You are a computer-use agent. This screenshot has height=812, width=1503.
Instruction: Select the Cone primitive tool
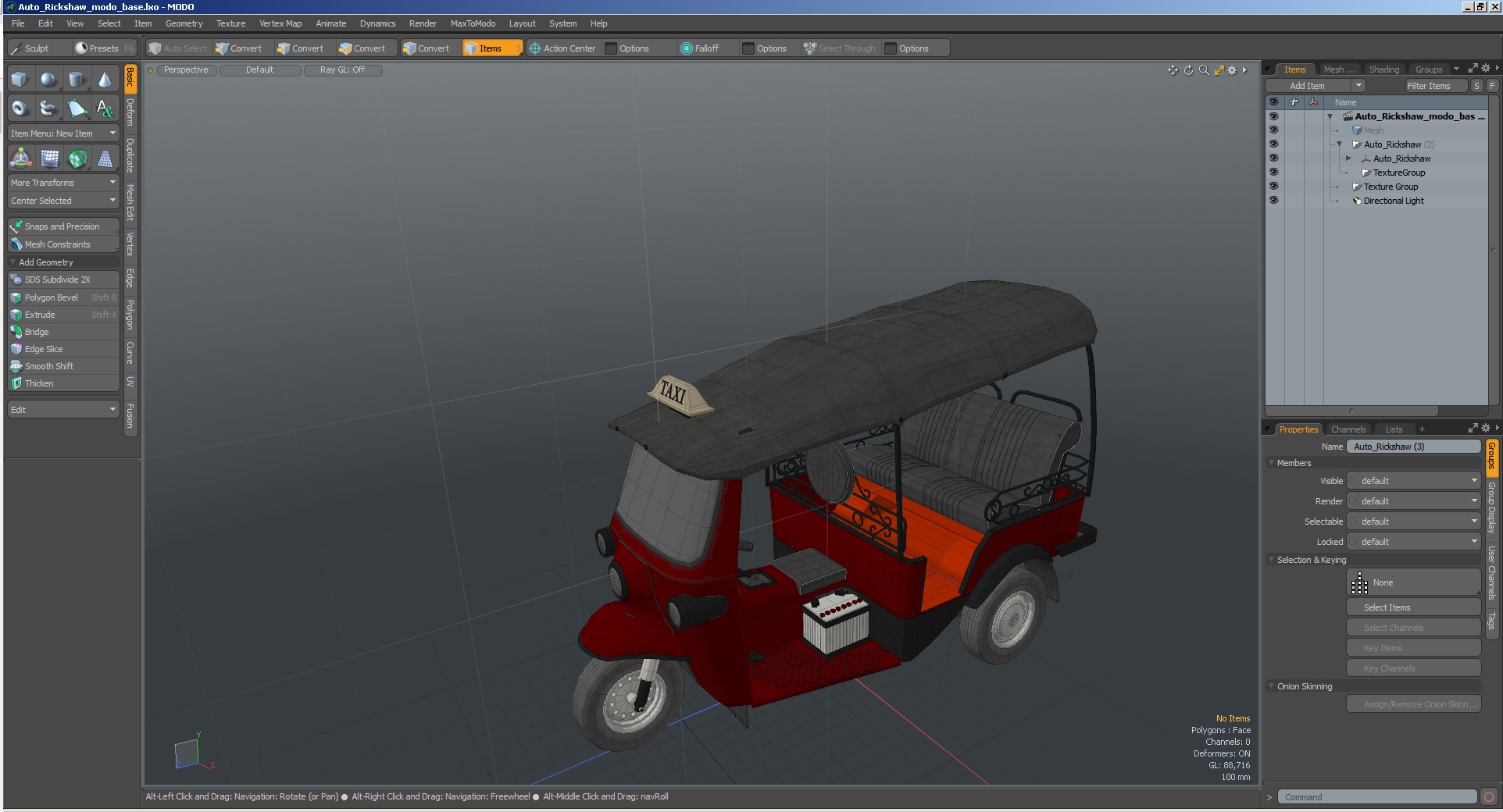pyautogui.click(x=105, y=80)
